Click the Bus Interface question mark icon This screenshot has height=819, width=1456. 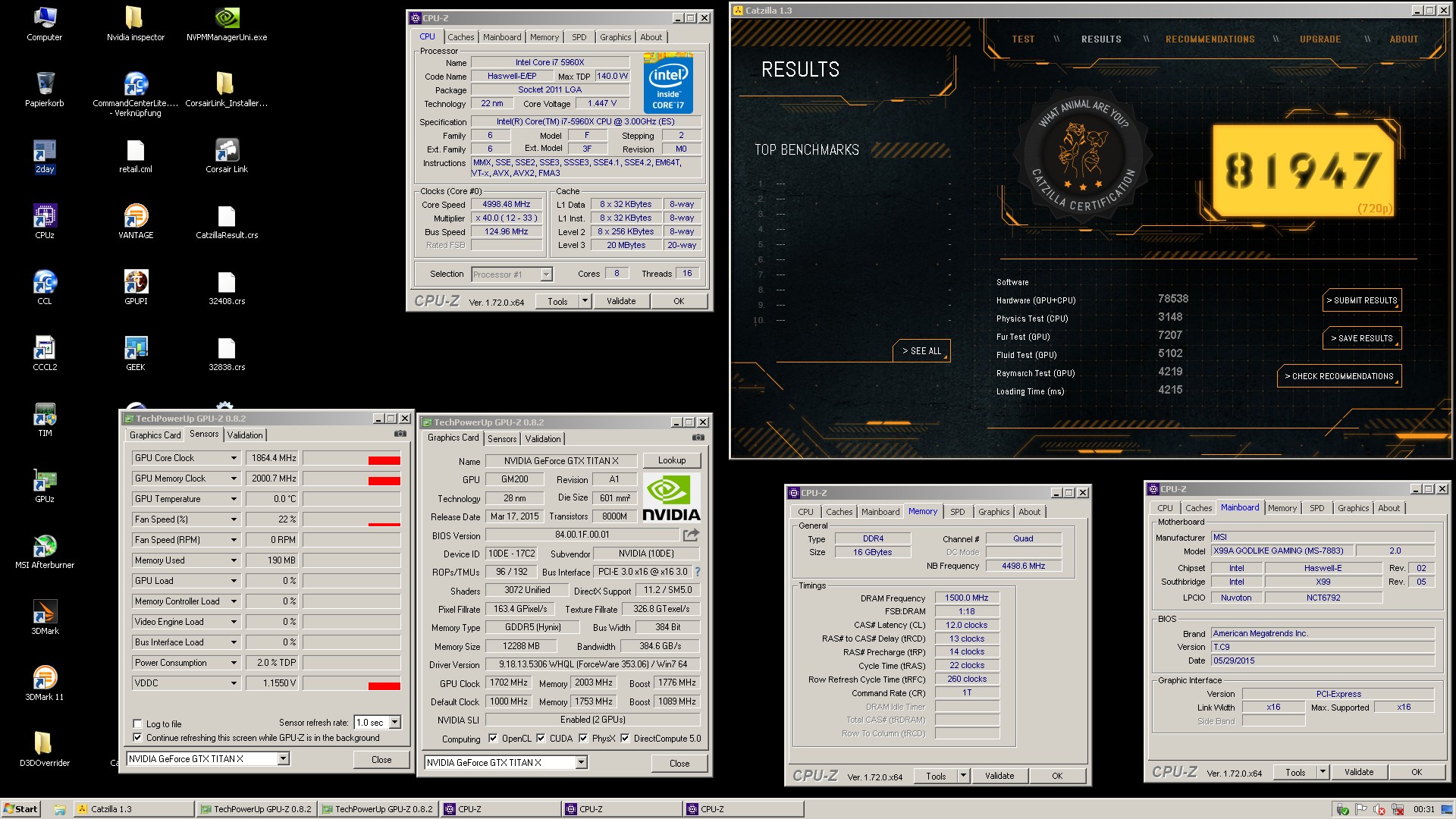[x=697, y=572]
